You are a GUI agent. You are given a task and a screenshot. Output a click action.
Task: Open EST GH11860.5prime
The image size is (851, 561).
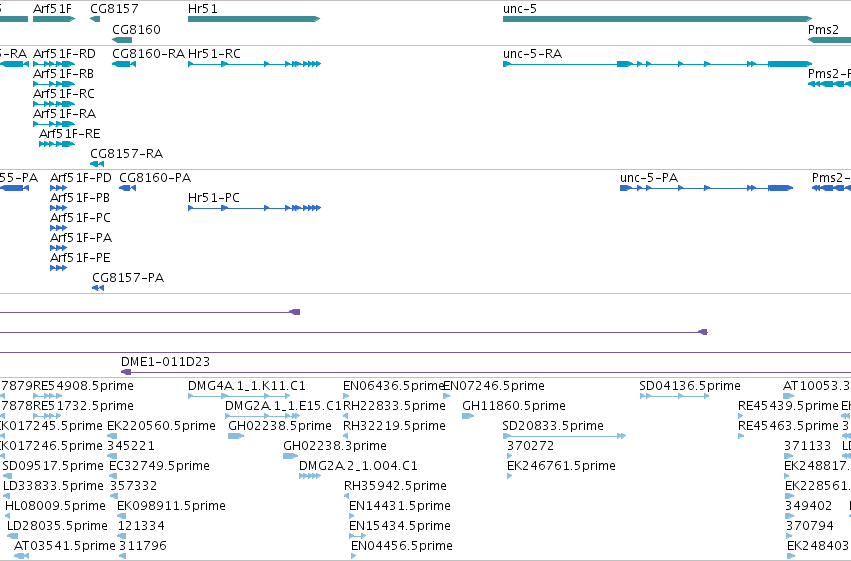(x=513, y=406)
